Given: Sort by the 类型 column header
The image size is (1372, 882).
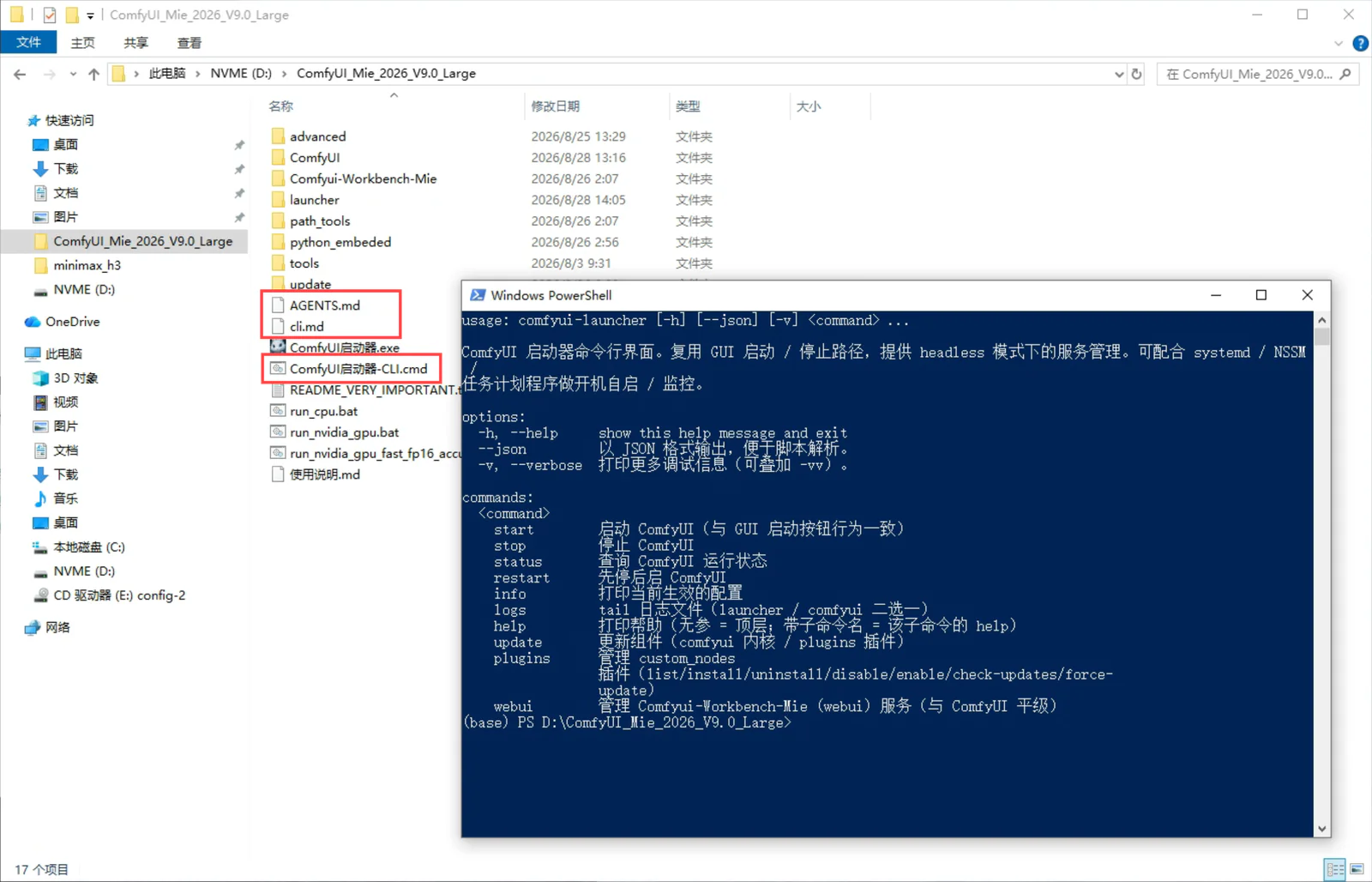Looking at the screenshot, I should [x=688, y=106].
